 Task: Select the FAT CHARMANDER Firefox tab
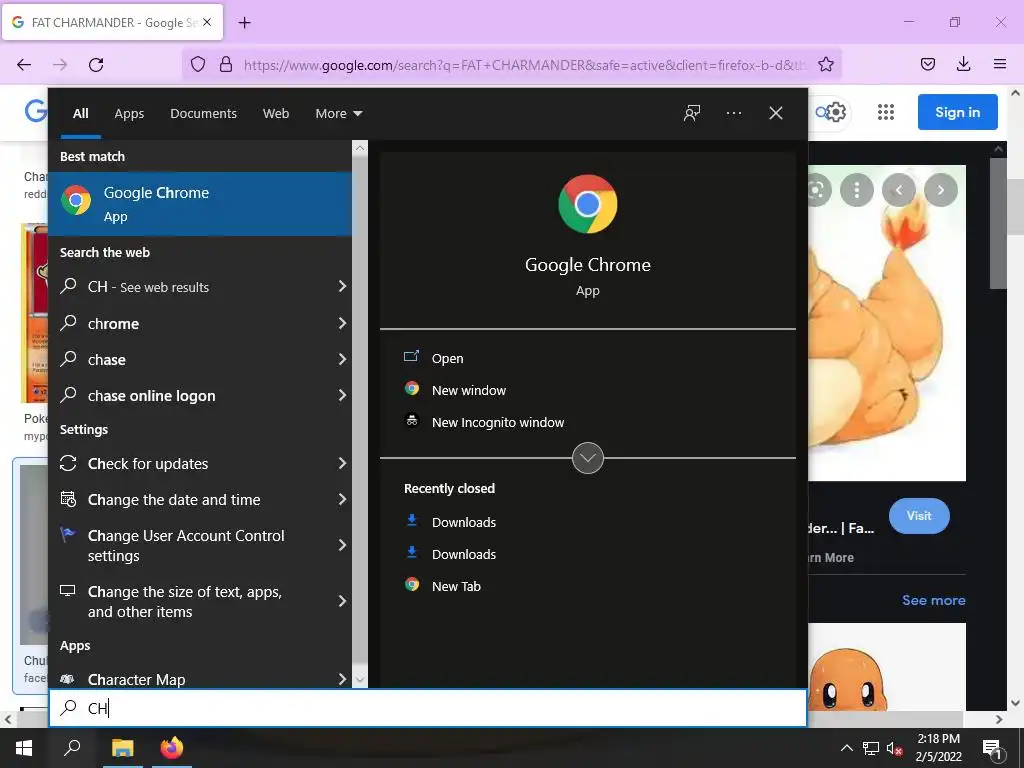[112, 22]
